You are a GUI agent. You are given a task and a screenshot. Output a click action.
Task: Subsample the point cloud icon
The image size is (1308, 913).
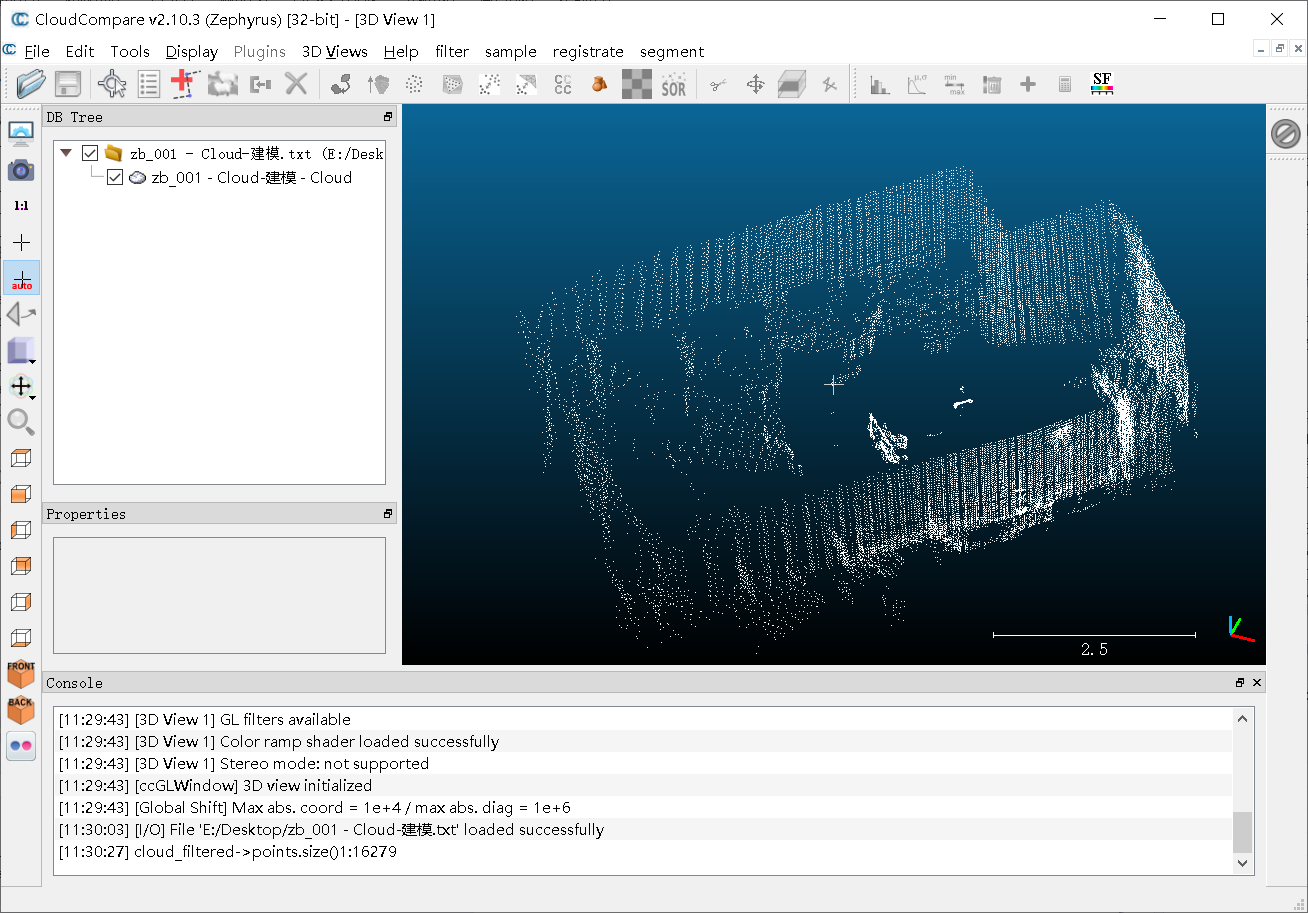point(414,85)
